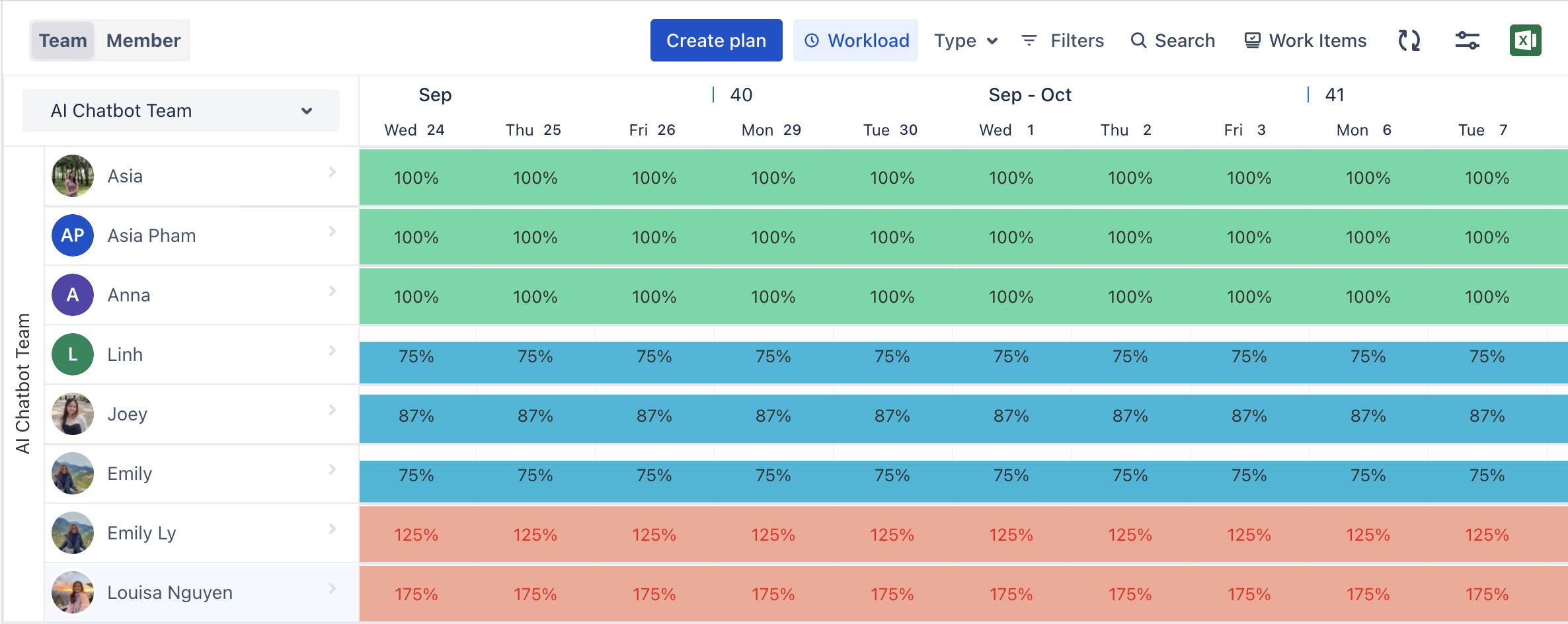1568x624 pixels.
Task: Switch to Member view
Action: click(x=143, y=40)
